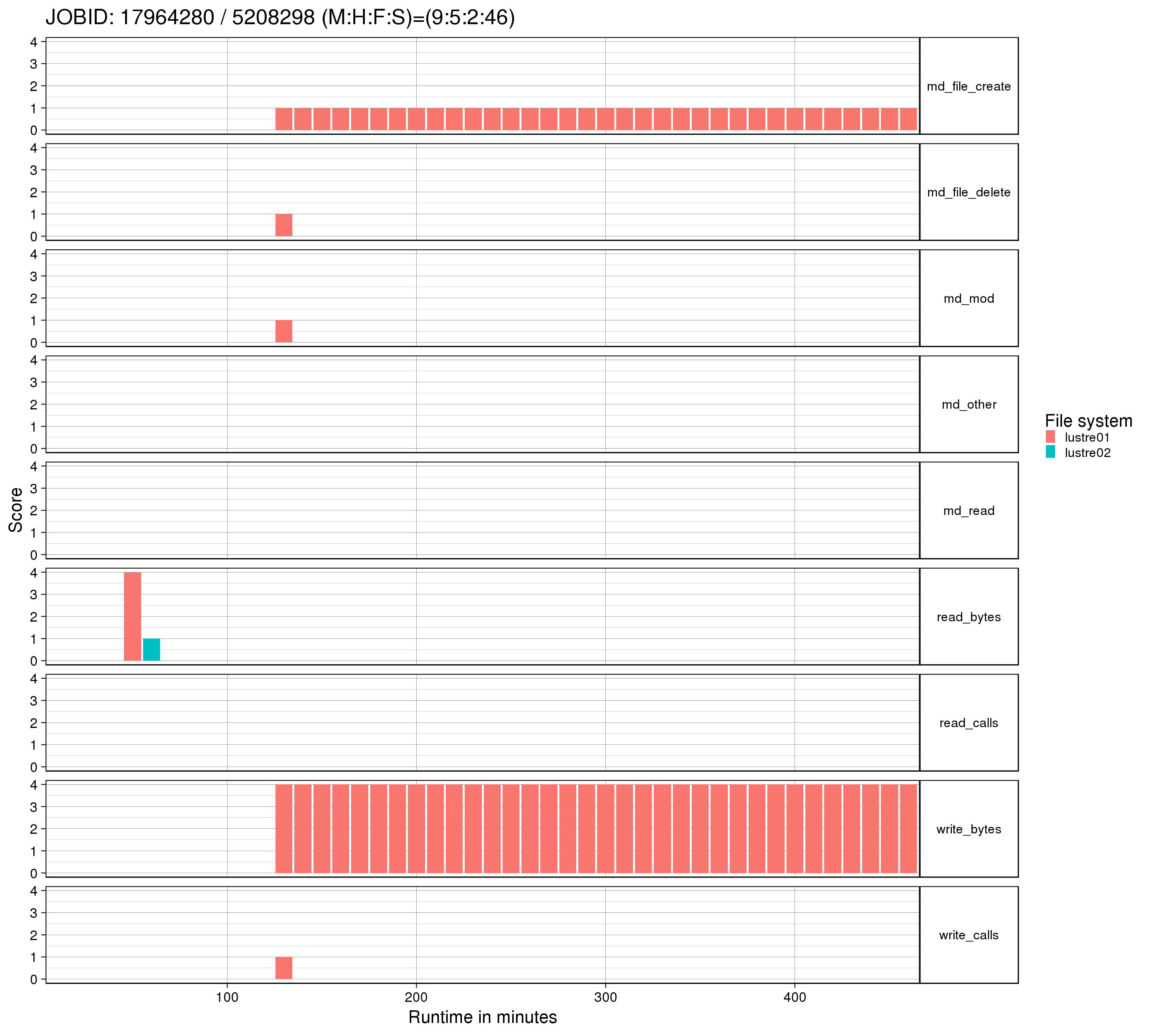The height and width of the screenshot is (1036, 1151).
Task: Click the 300 tick label on x-axis
Action: [605, 997]
